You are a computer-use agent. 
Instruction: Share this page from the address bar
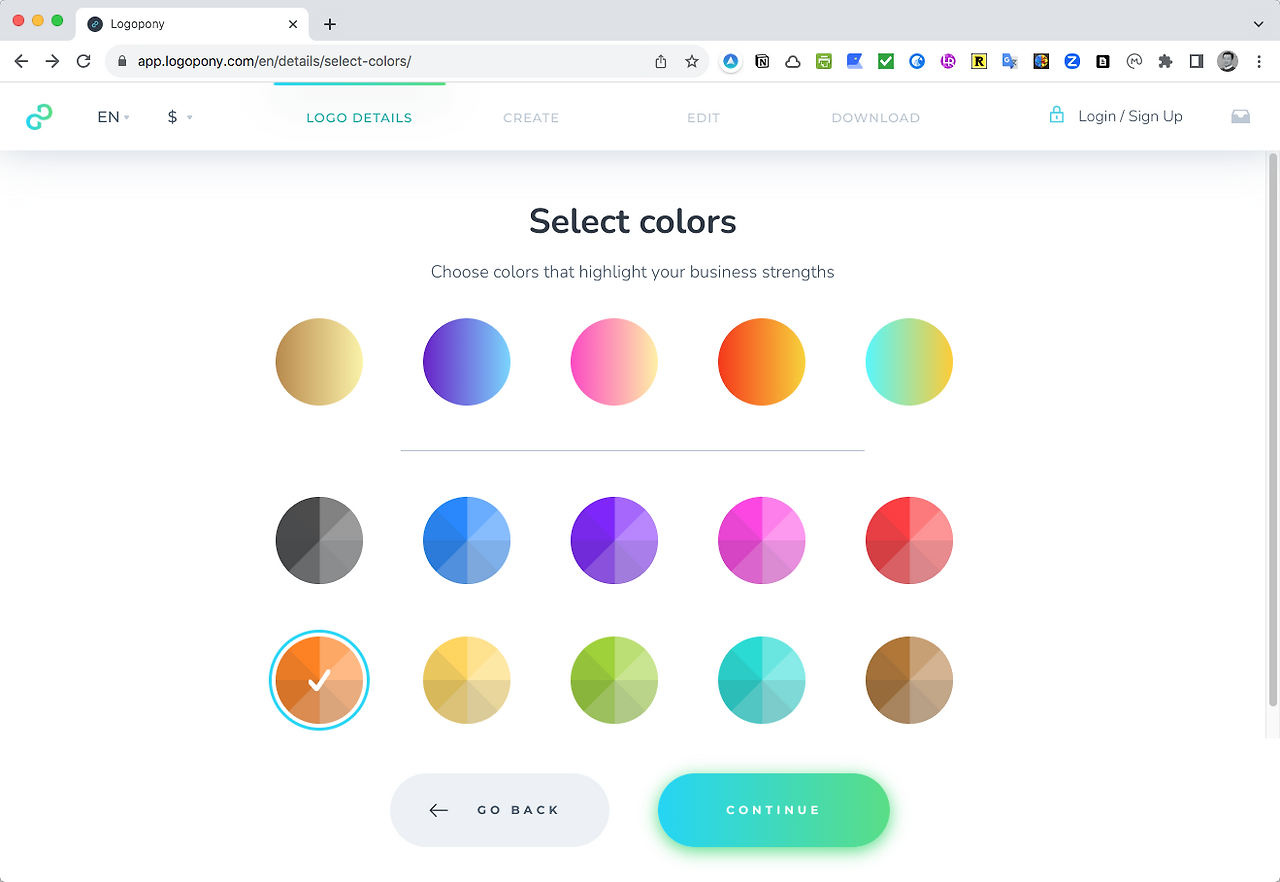(x=660, y=61)
